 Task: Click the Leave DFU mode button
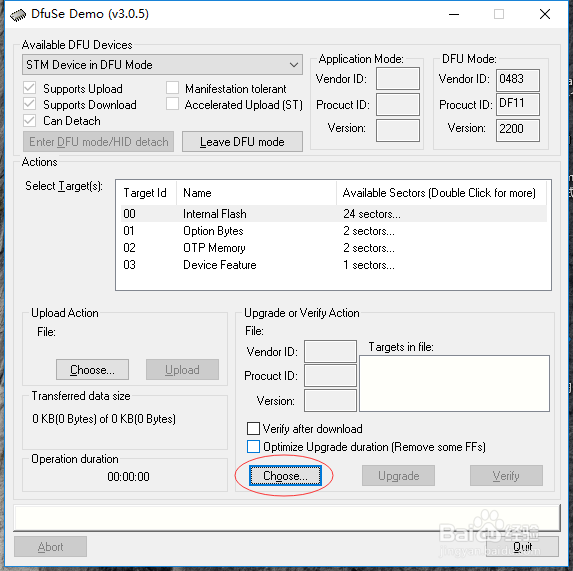click(242, 141)
